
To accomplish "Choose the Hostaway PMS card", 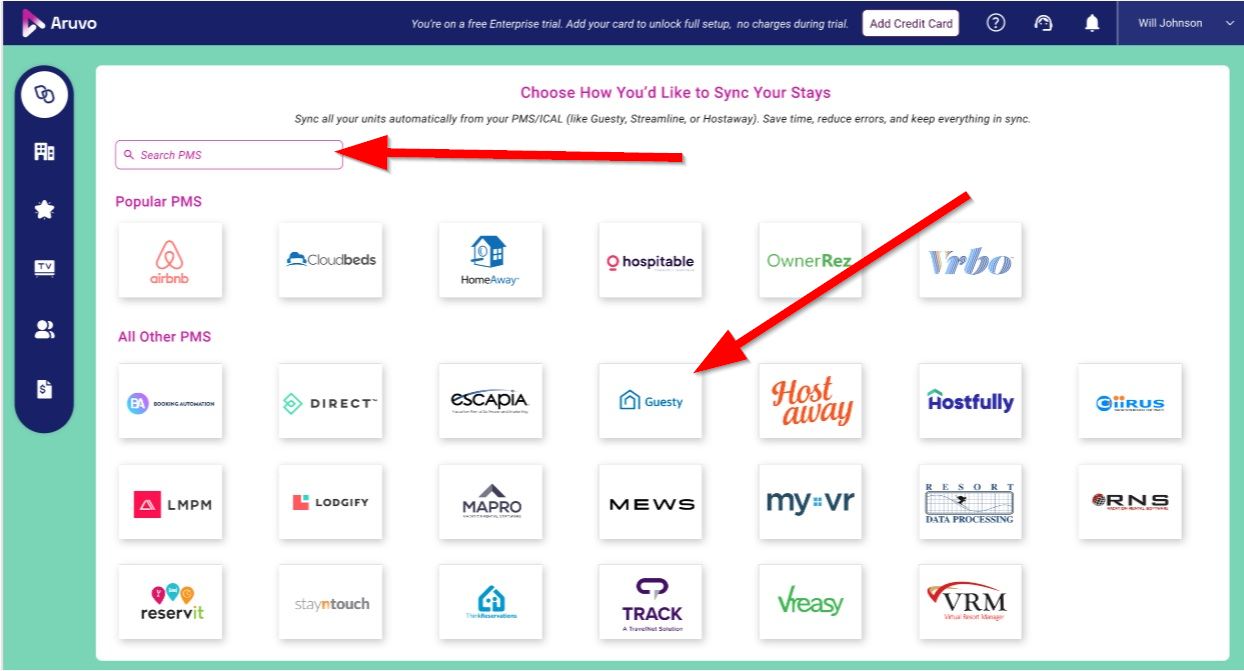I will pos(810,401).
